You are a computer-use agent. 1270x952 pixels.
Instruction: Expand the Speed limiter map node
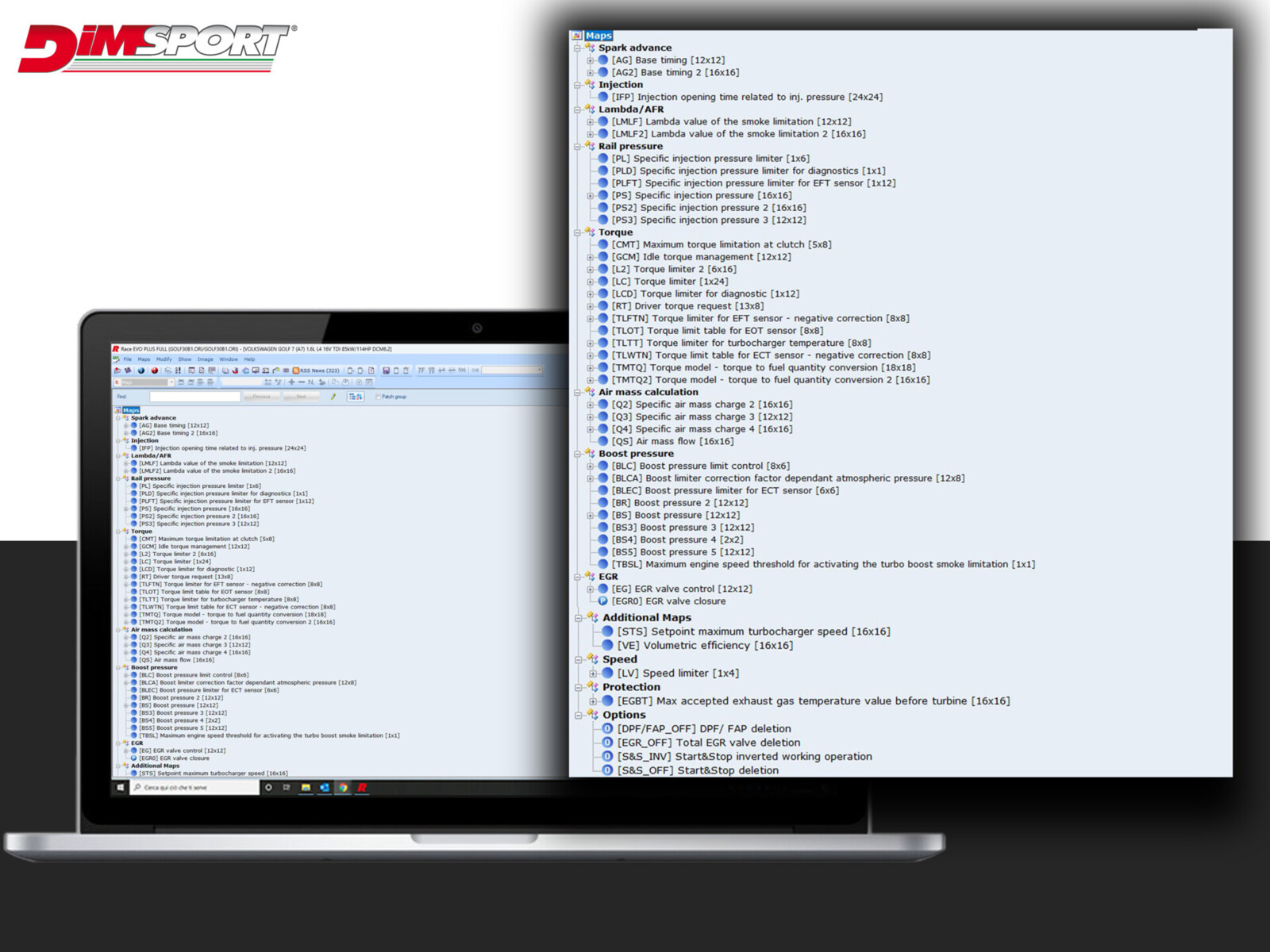(593, 674)
